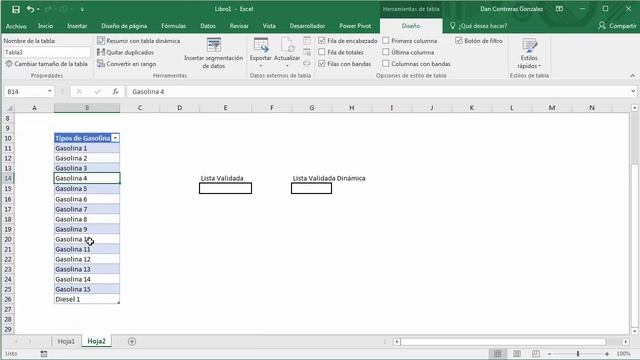
Task: Switch to the Hoja1 sheet tab
Action: point(66,341)
